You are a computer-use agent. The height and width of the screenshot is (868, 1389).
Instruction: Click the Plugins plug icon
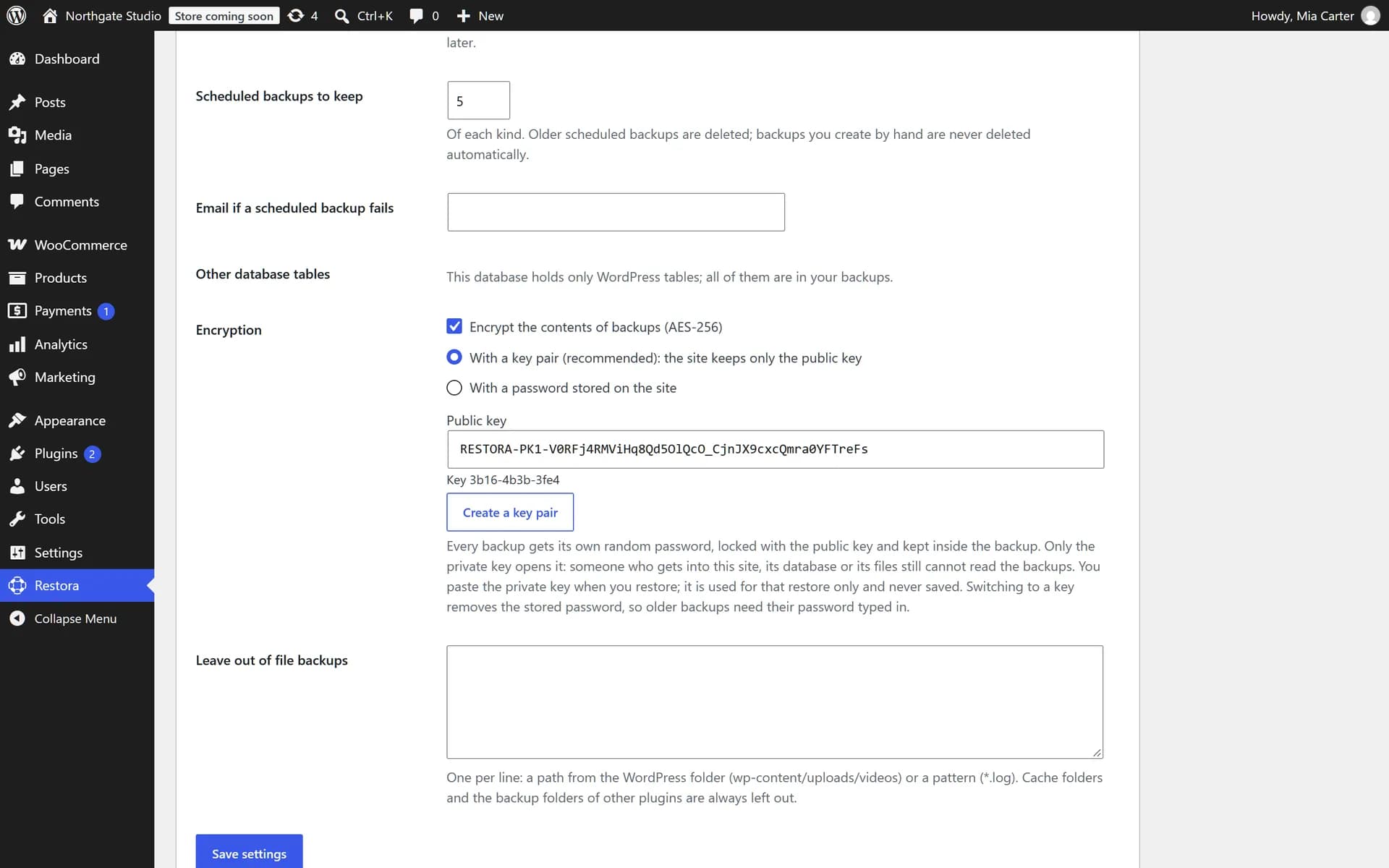pos(17,454)
